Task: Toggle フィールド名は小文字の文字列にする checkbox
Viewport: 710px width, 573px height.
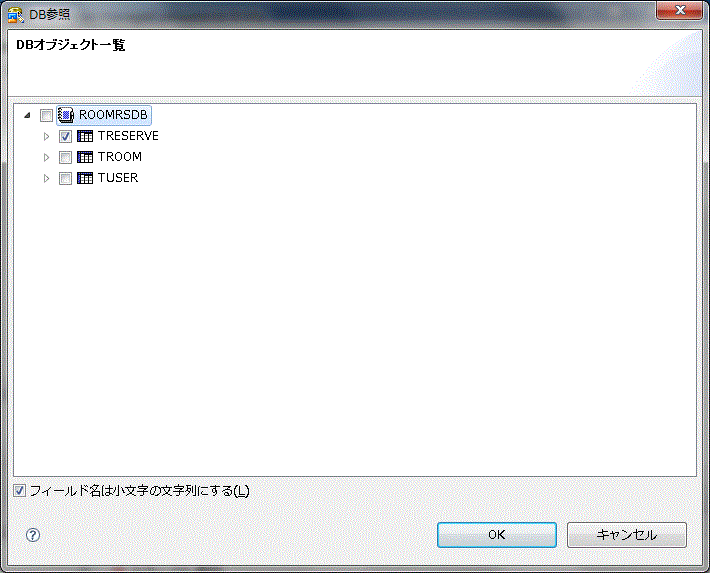Action: [19, 491]
